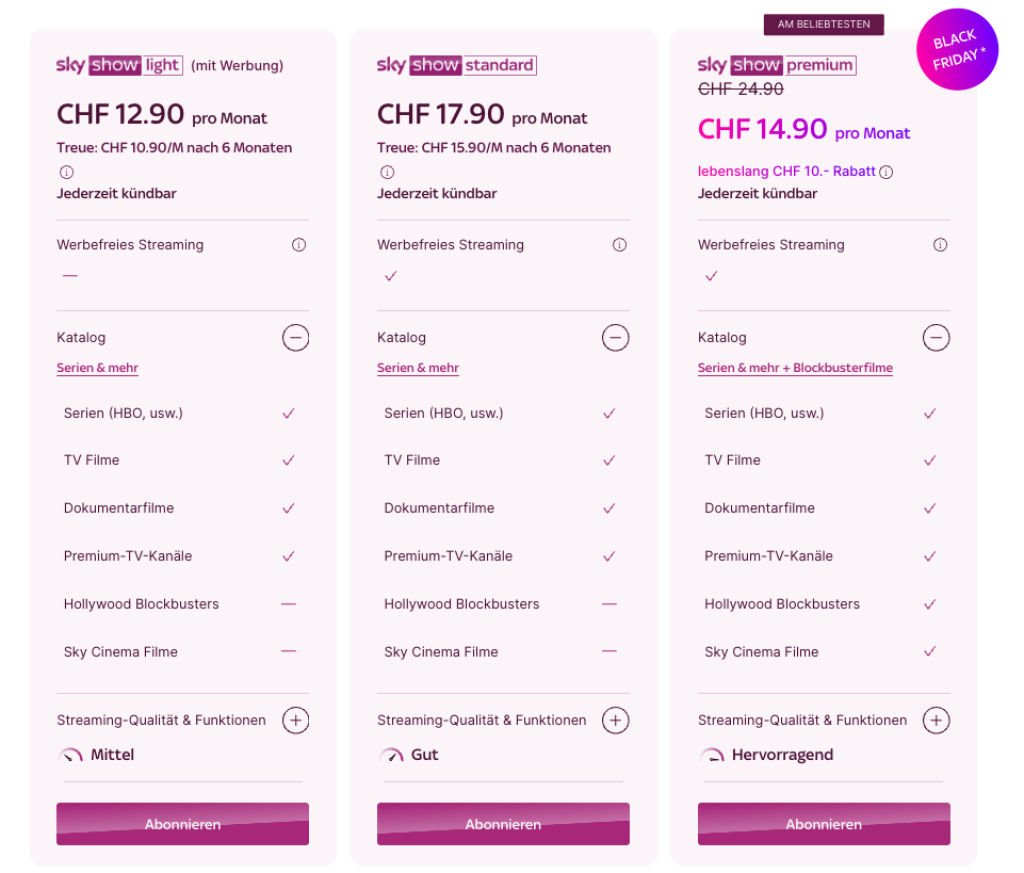
Task: Collapse Katalog section in Premium plan
Action: tap(936, 338)
